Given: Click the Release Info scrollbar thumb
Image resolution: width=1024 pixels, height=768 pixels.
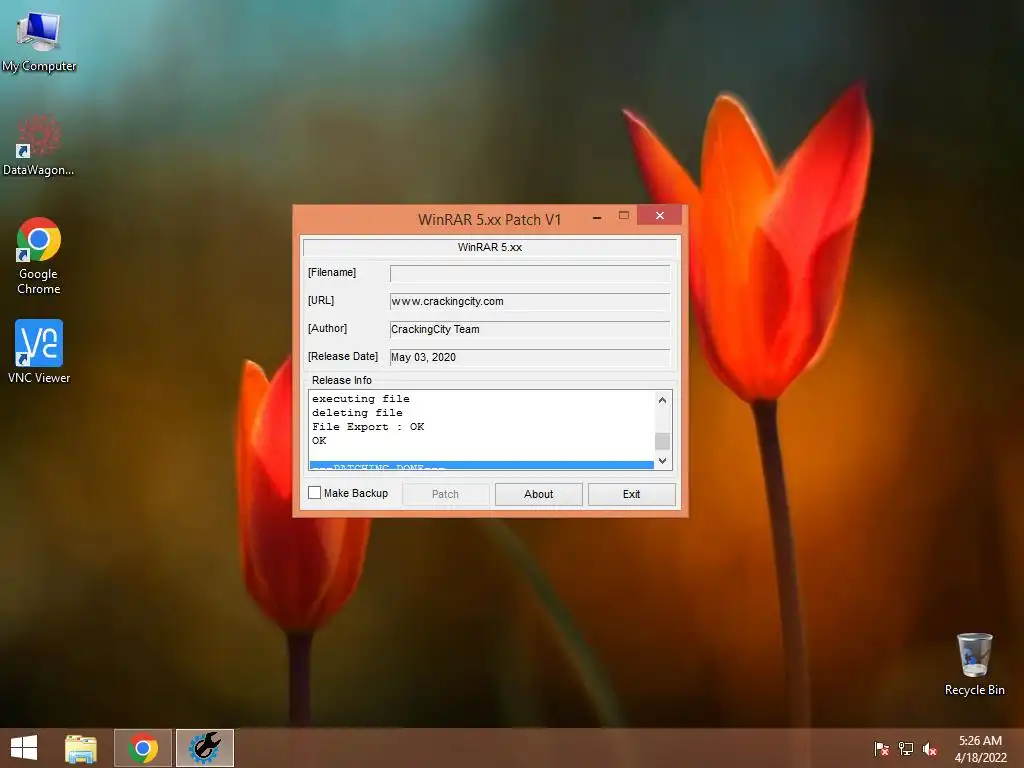Looking at the screenshot, I should pos(662,441).
